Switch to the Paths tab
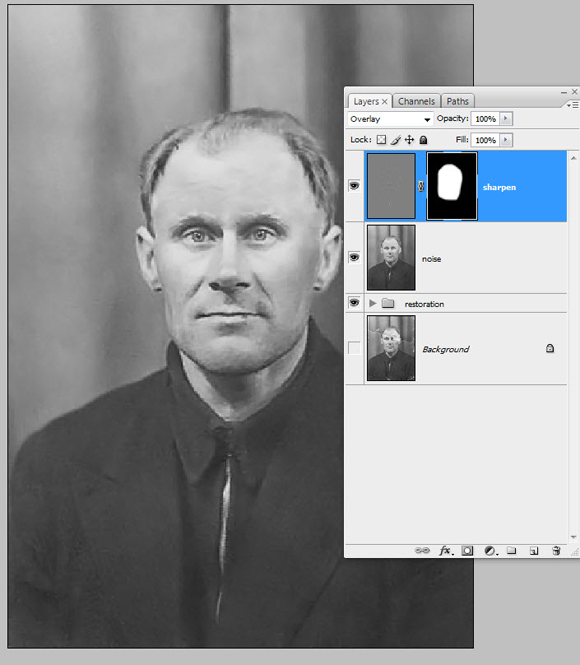This screenshot has height=665, width=580. tap(457, 101)
